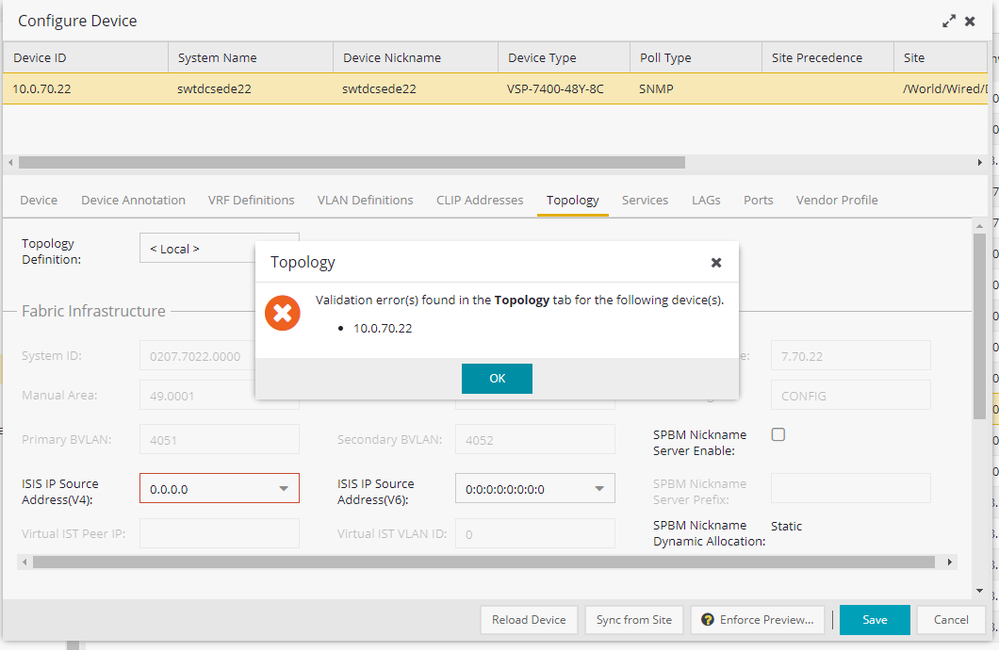The width and height of the screenshot is (999, 650).
Task: Click the red validation error icon
Action: 282,314
